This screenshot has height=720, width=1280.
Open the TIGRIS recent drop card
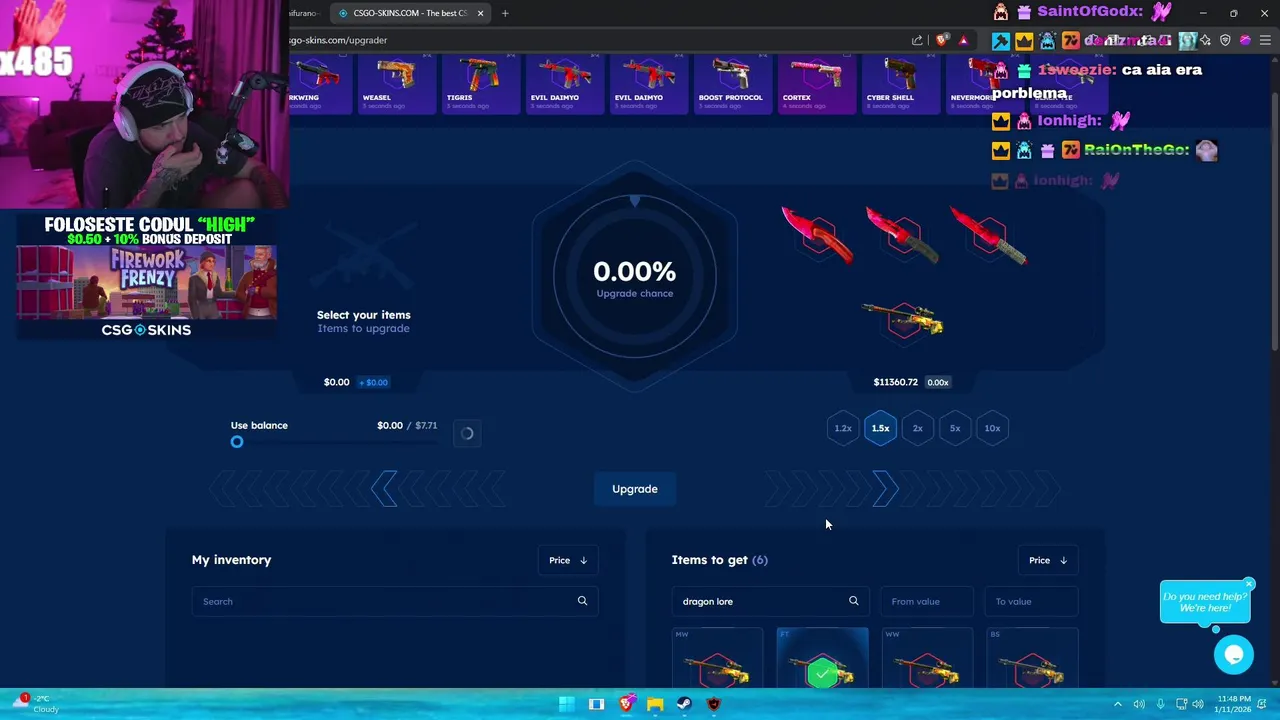(480, 85)
